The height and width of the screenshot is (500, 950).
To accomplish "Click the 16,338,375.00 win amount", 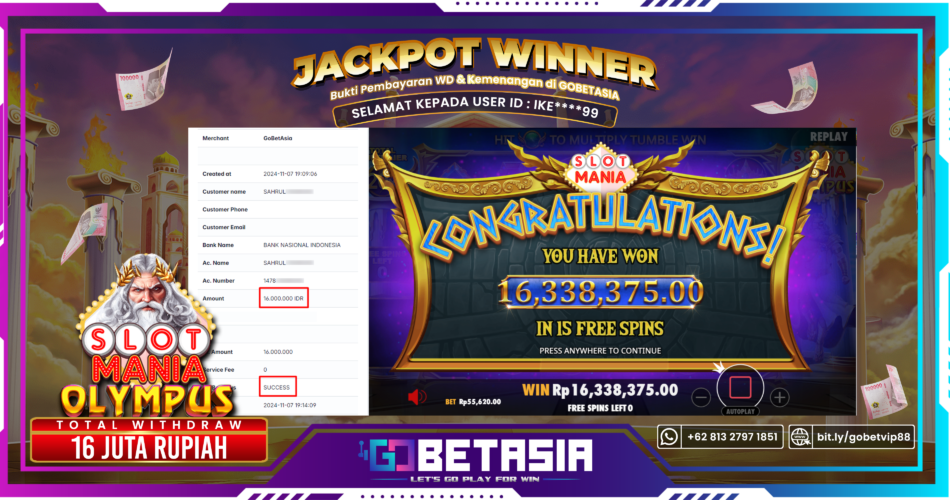I will pos(600,292).
